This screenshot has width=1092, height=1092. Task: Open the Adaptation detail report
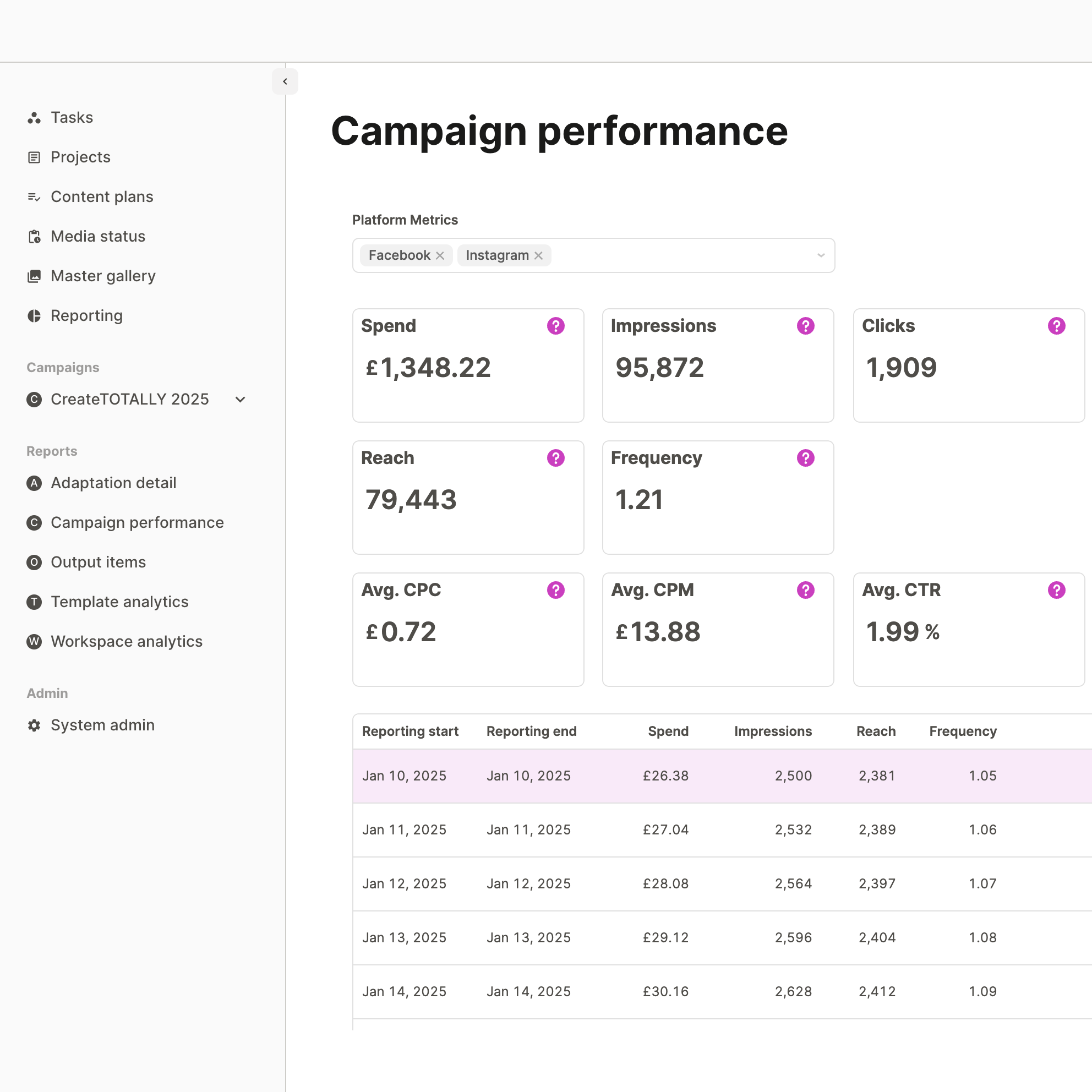pyautogui.click(x=34, y=483)
